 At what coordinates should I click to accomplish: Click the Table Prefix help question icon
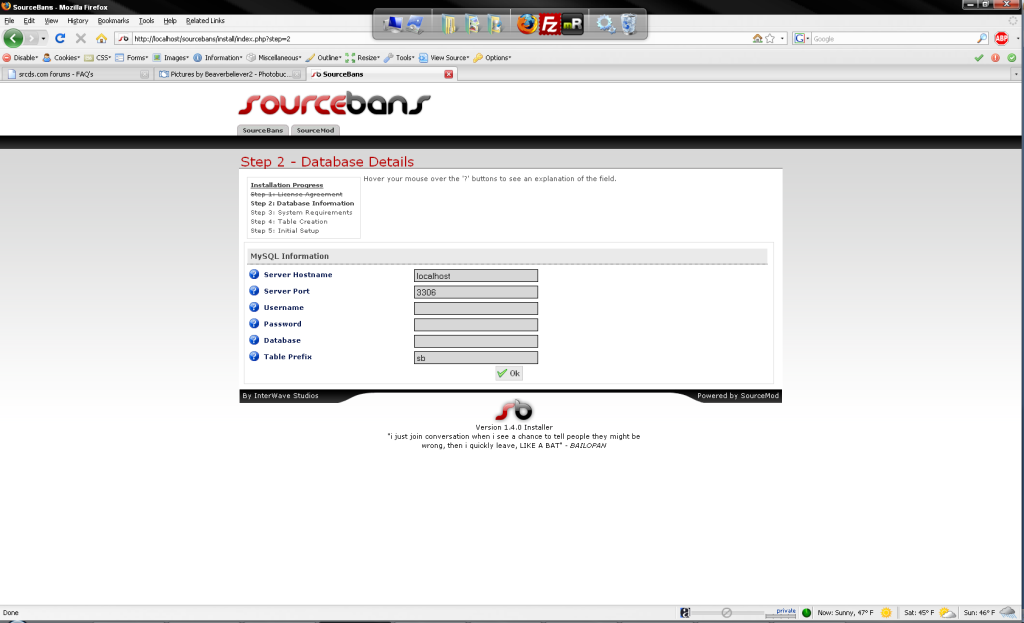point(254,356)
